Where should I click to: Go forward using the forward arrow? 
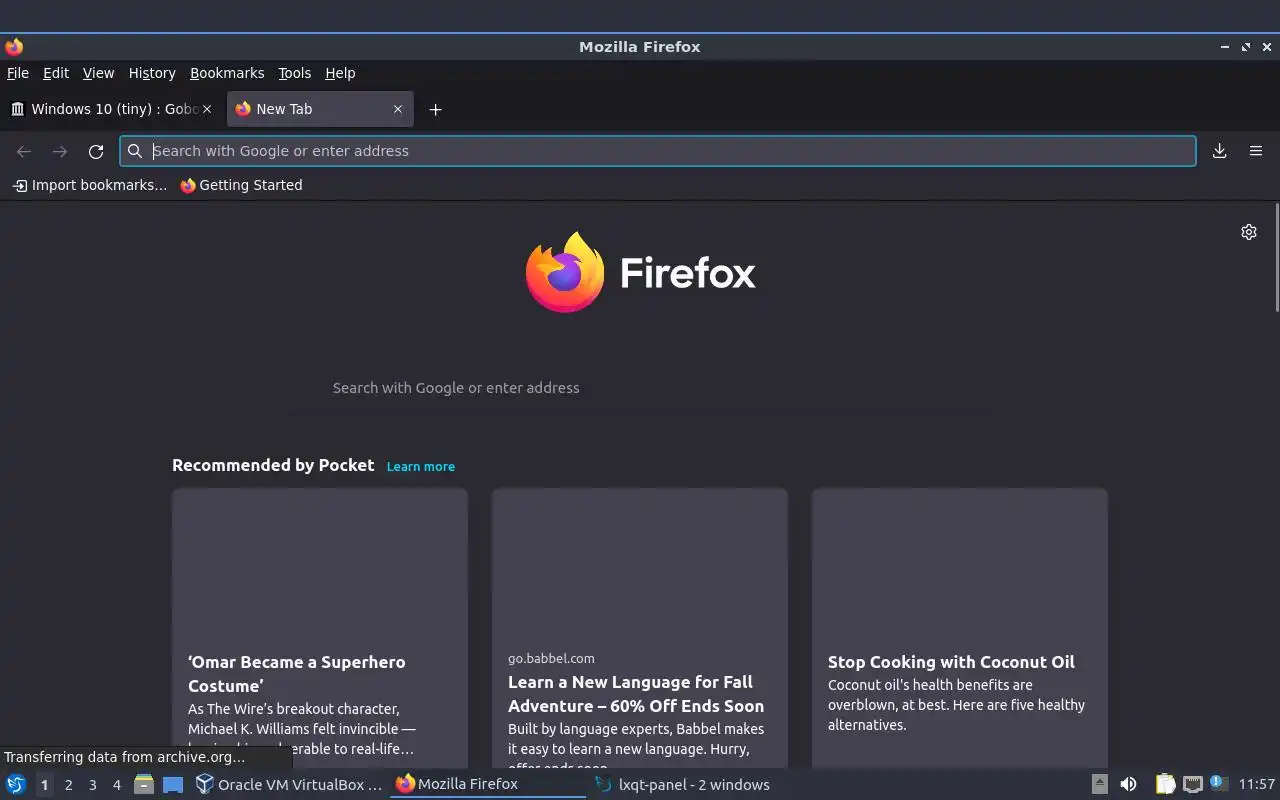click(60, 151)
